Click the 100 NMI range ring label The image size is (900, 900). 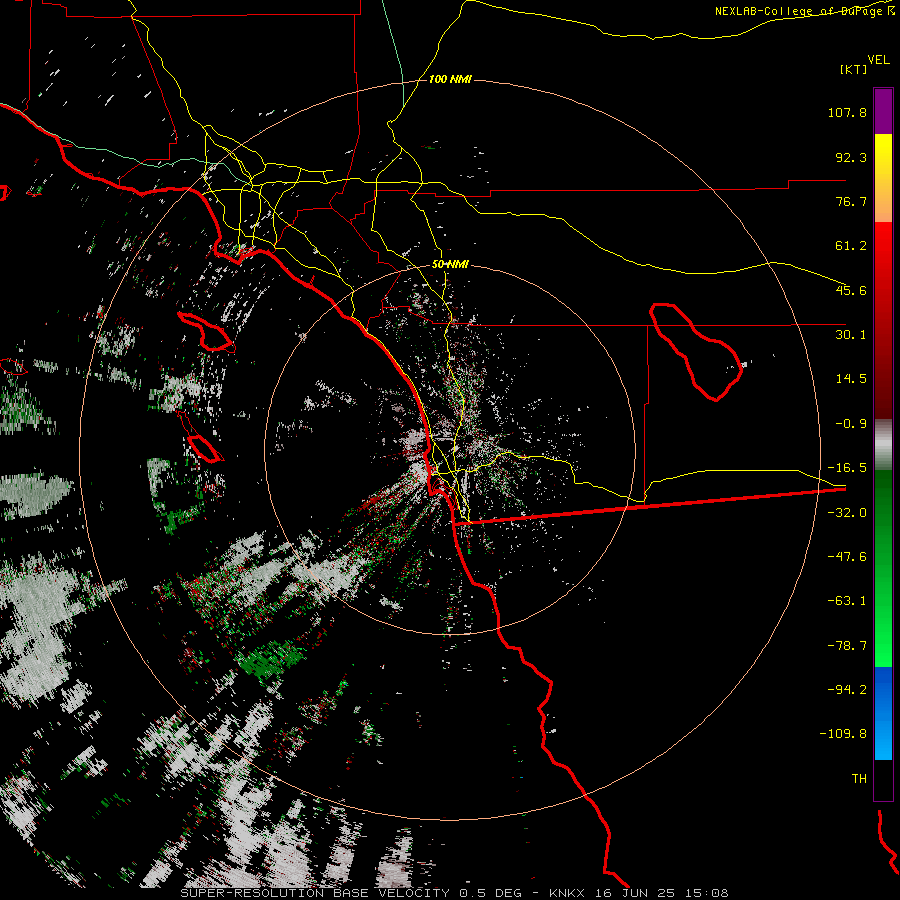point(450,79)
